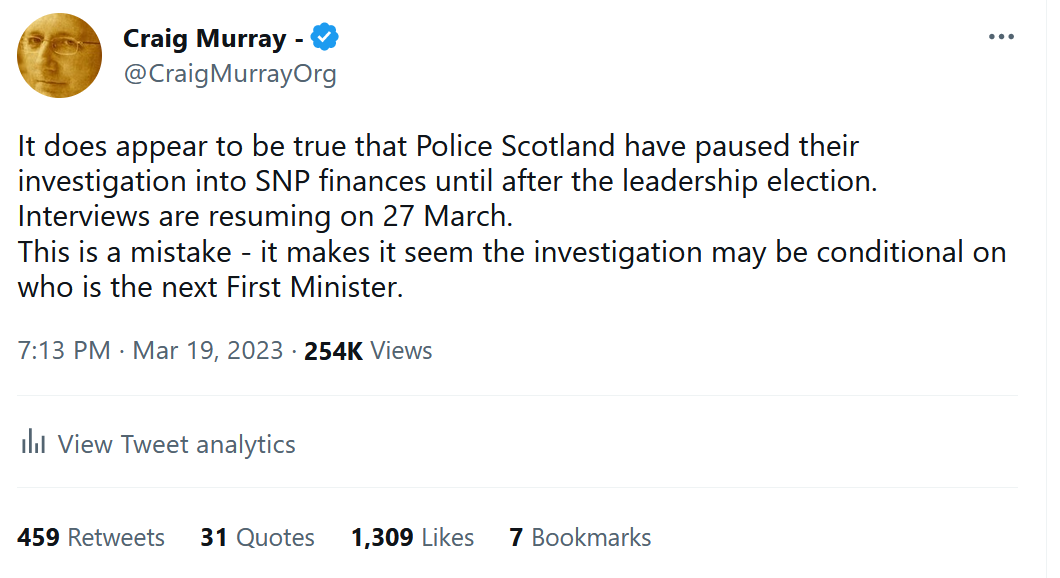Click the 254K Views count

point(368,351)
